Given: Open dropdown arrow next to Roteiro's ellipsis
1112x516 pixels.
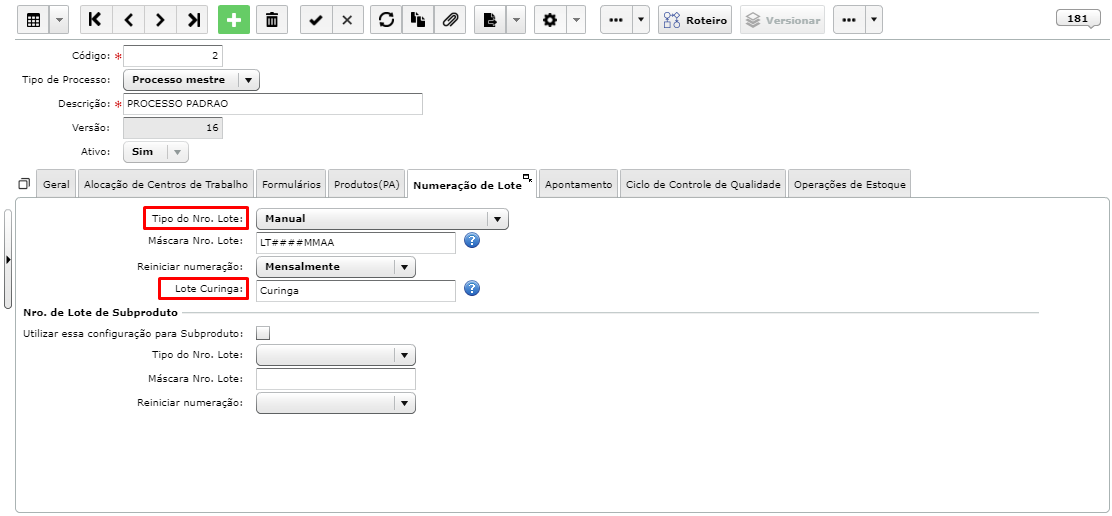Looking at the screenshot, I should 641,21.
